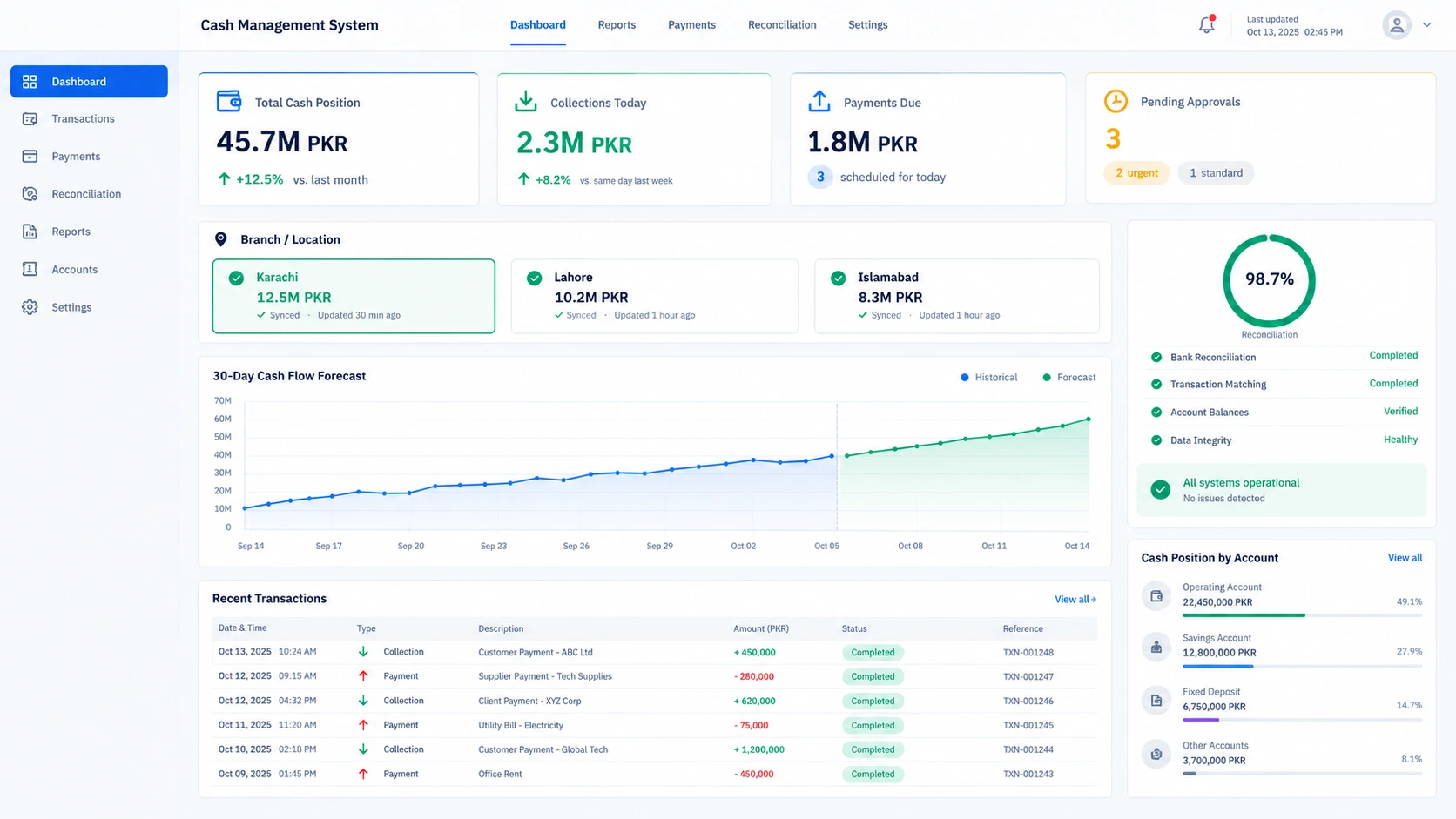Toggle the Forecast legend item
1456x819 pixels.
[1068, 378]
